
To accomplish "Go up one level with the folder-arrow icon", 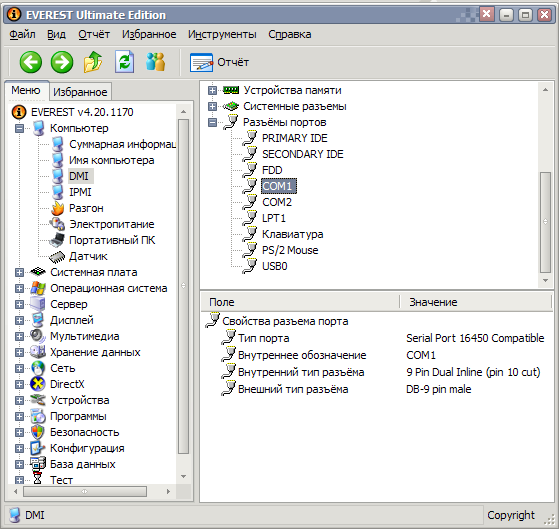I will [x=93, y=62].
